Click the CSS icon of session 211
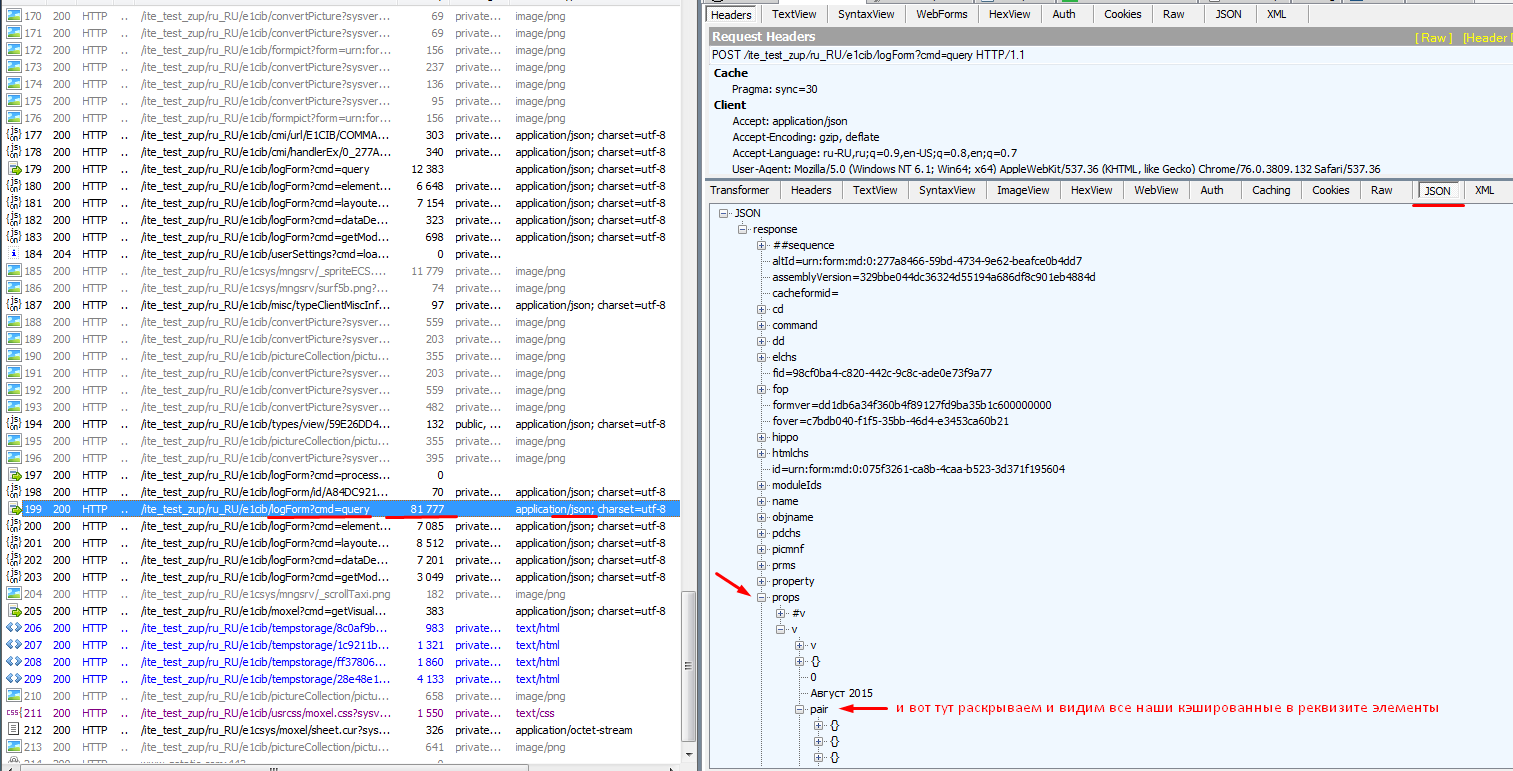Viewport: 1513px width, 771px height. pos(14,713)
